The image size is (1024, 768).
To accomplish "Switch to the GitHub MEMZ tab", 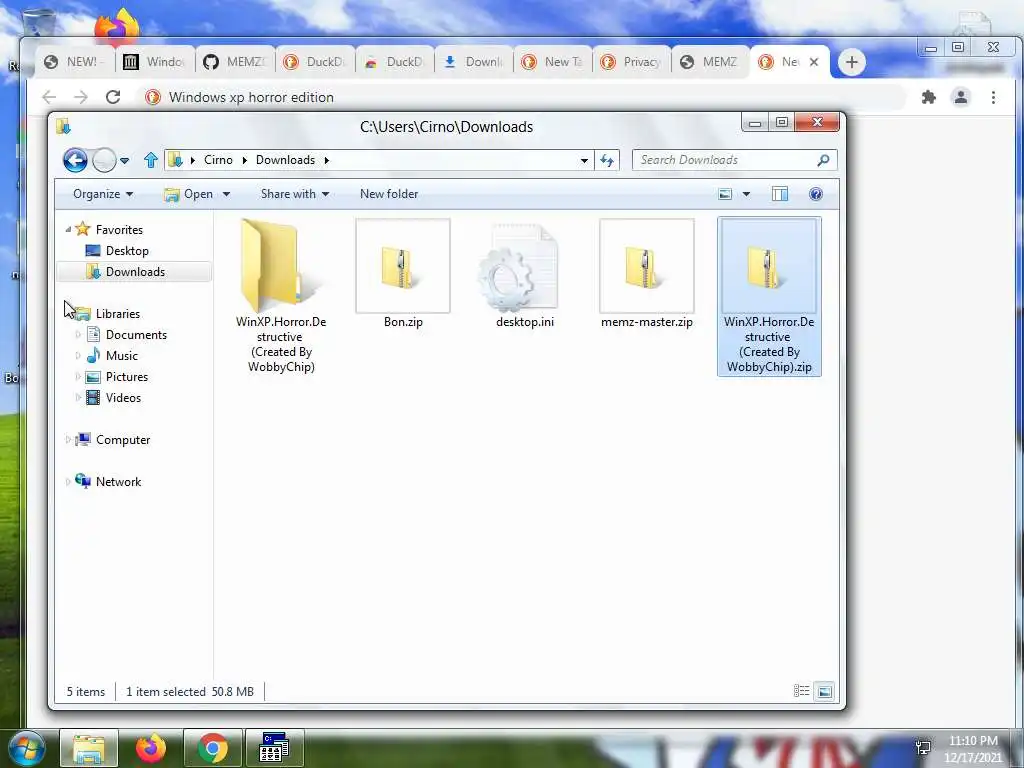I will click(x=235, y=62).
